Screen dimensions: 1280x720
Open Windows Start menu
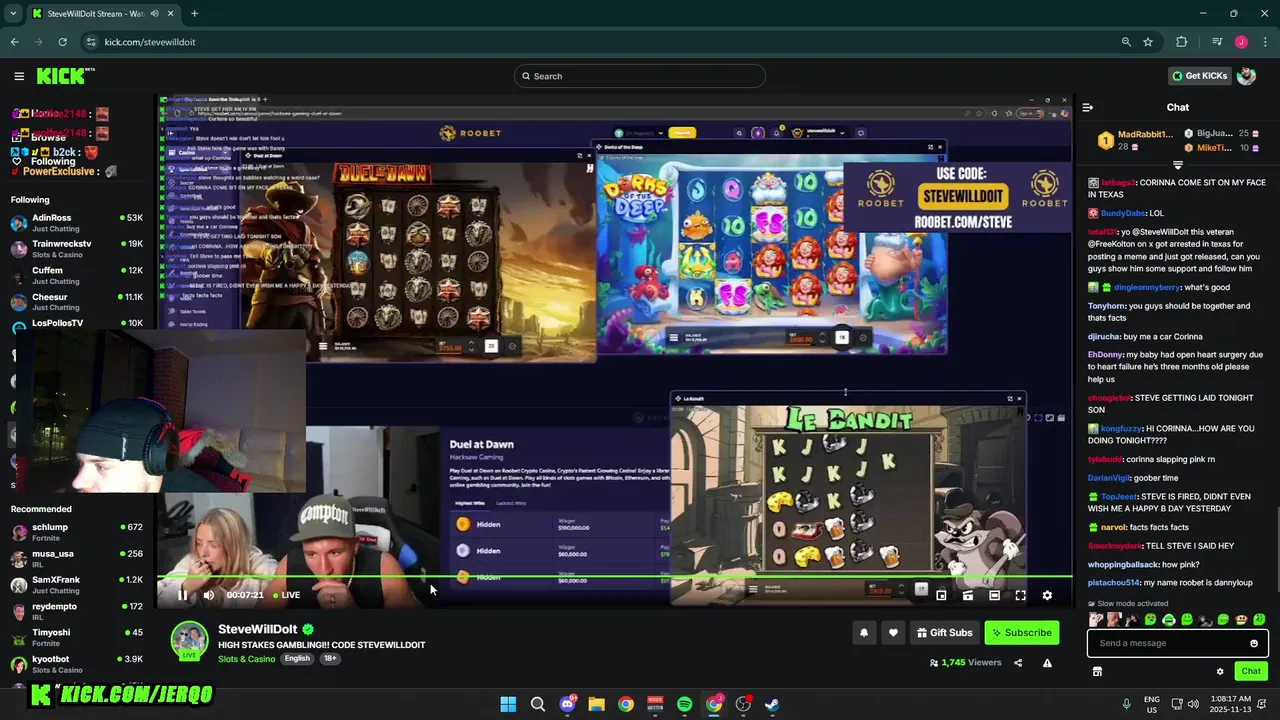[508, 704]
